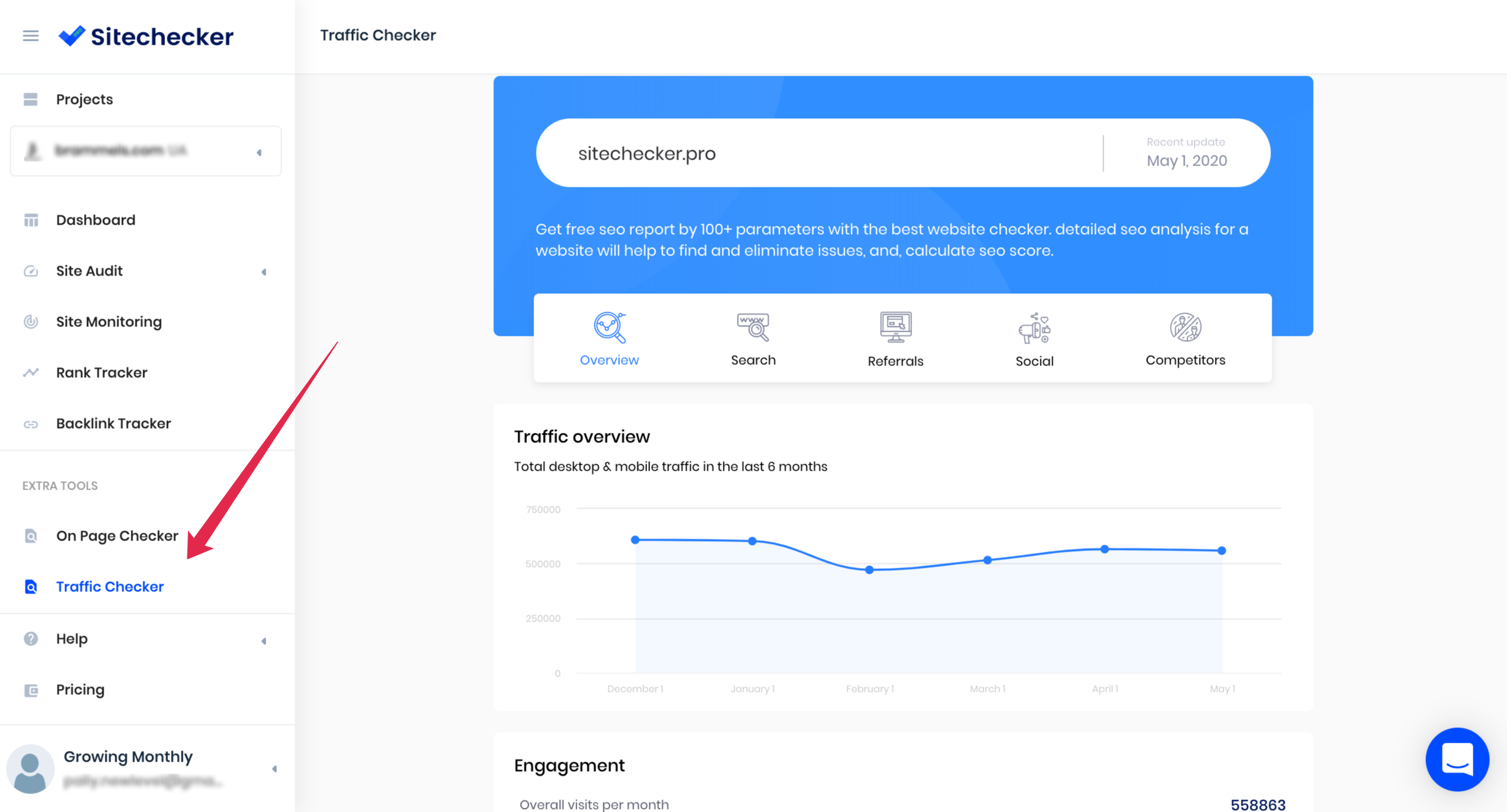Click the Growing Monthly plan name
This screenshot has height=812, width=1507.
pyautogui.click(x=128, y=756)
